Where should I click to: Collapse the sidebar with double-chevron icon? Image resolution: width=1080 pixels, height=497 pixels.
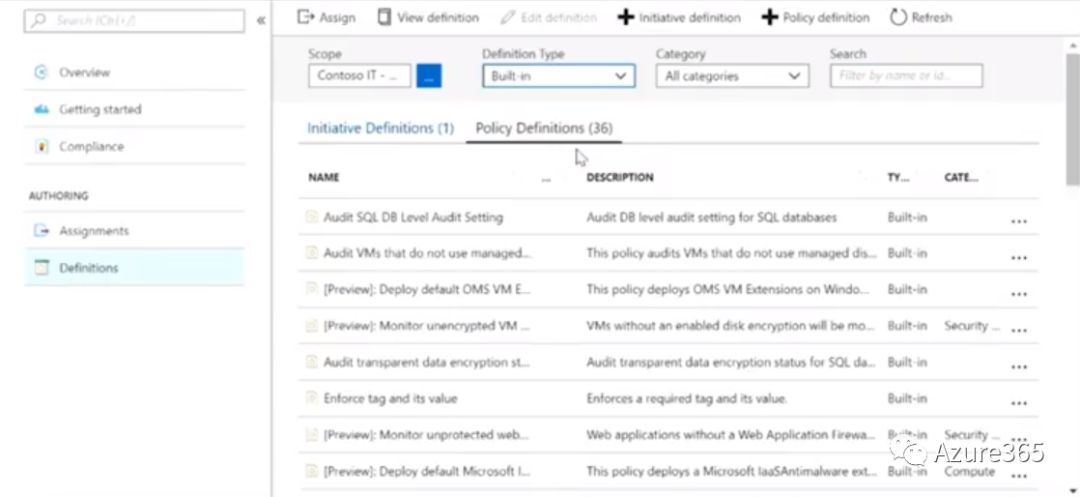click(261, 20)
